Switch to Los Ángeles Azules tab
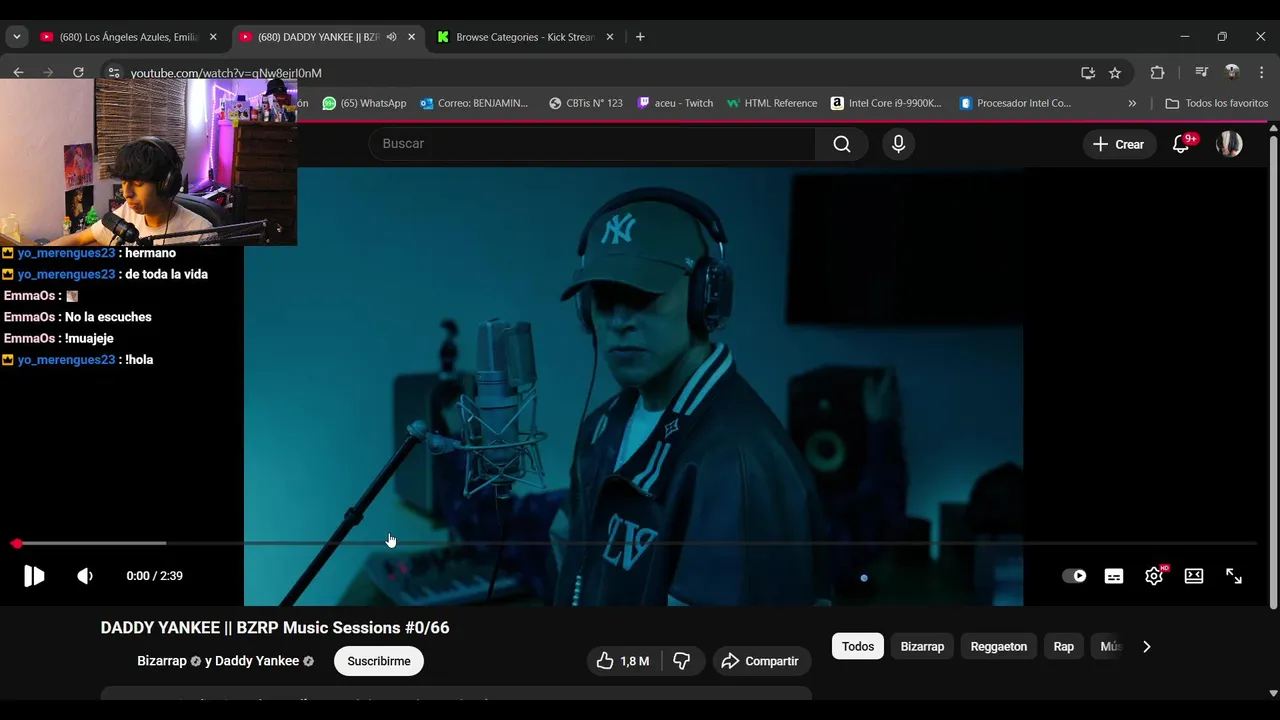This screenshot has width=1280, height=720. click(128, 37)
